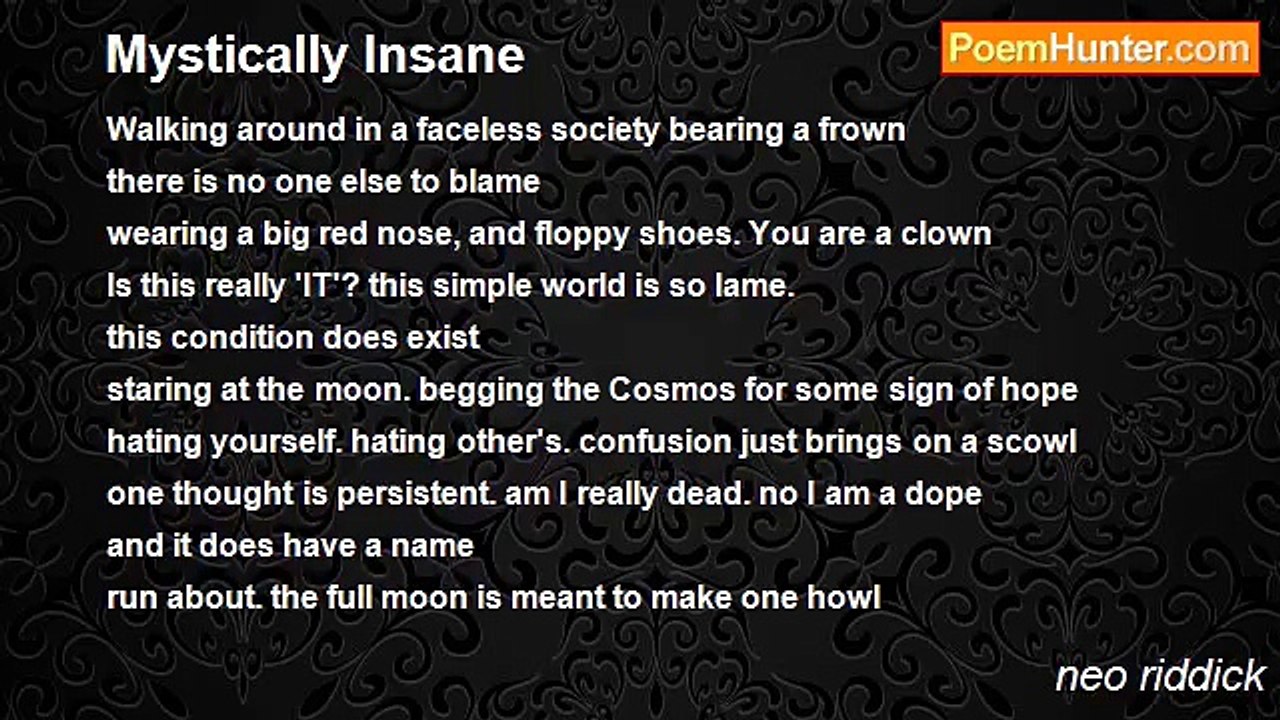Click the PoemHunter.com logo badge
Screen dimensions: 1280x720
[x=1100, y=48]
